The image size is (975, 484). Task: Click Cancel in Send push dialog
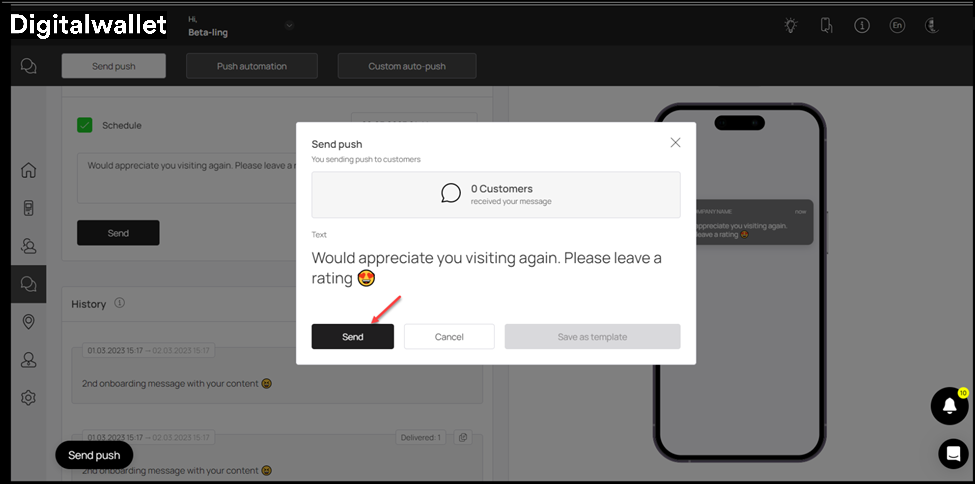449,337
